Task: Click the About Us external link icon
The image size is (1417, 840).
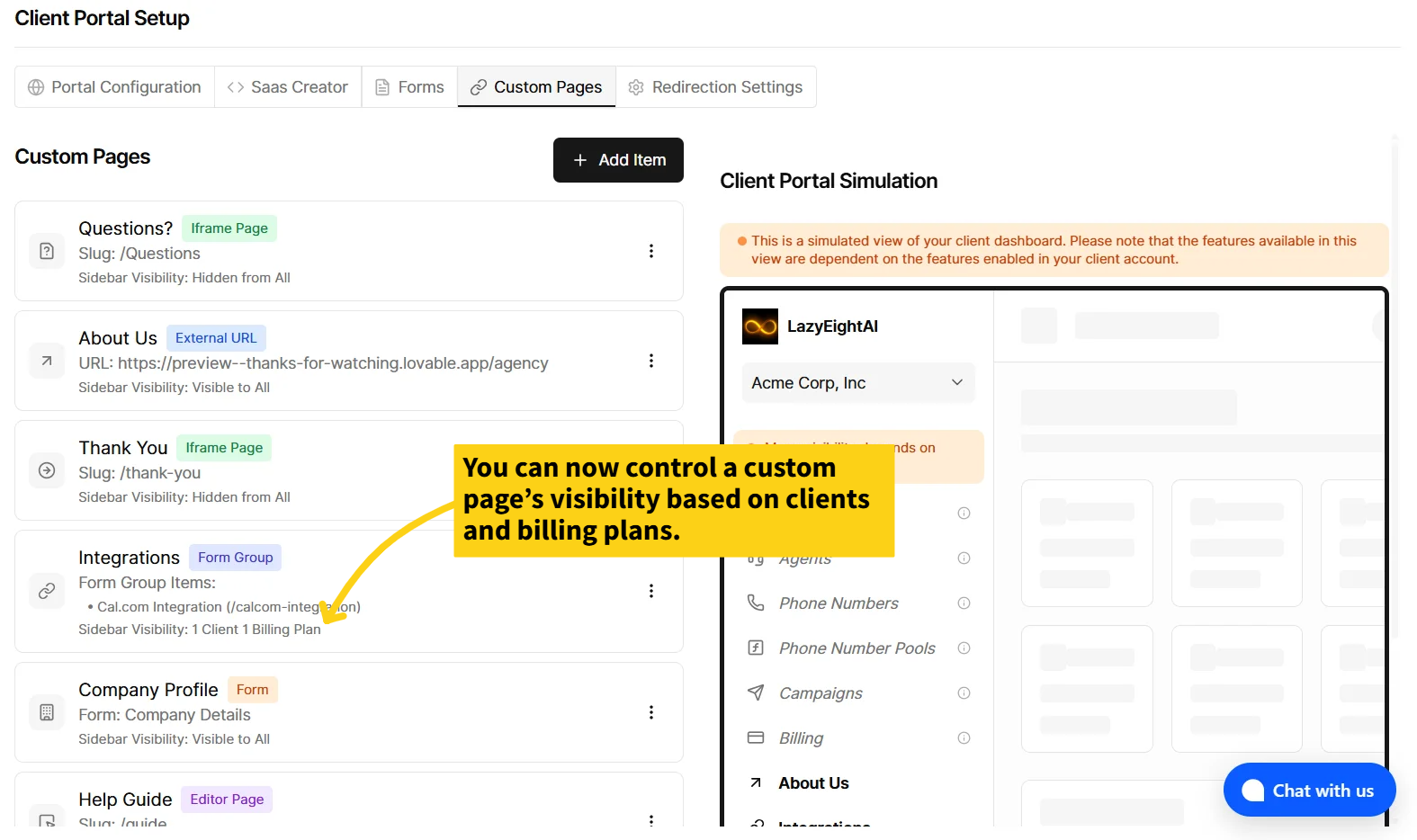Action: (47, 361)
